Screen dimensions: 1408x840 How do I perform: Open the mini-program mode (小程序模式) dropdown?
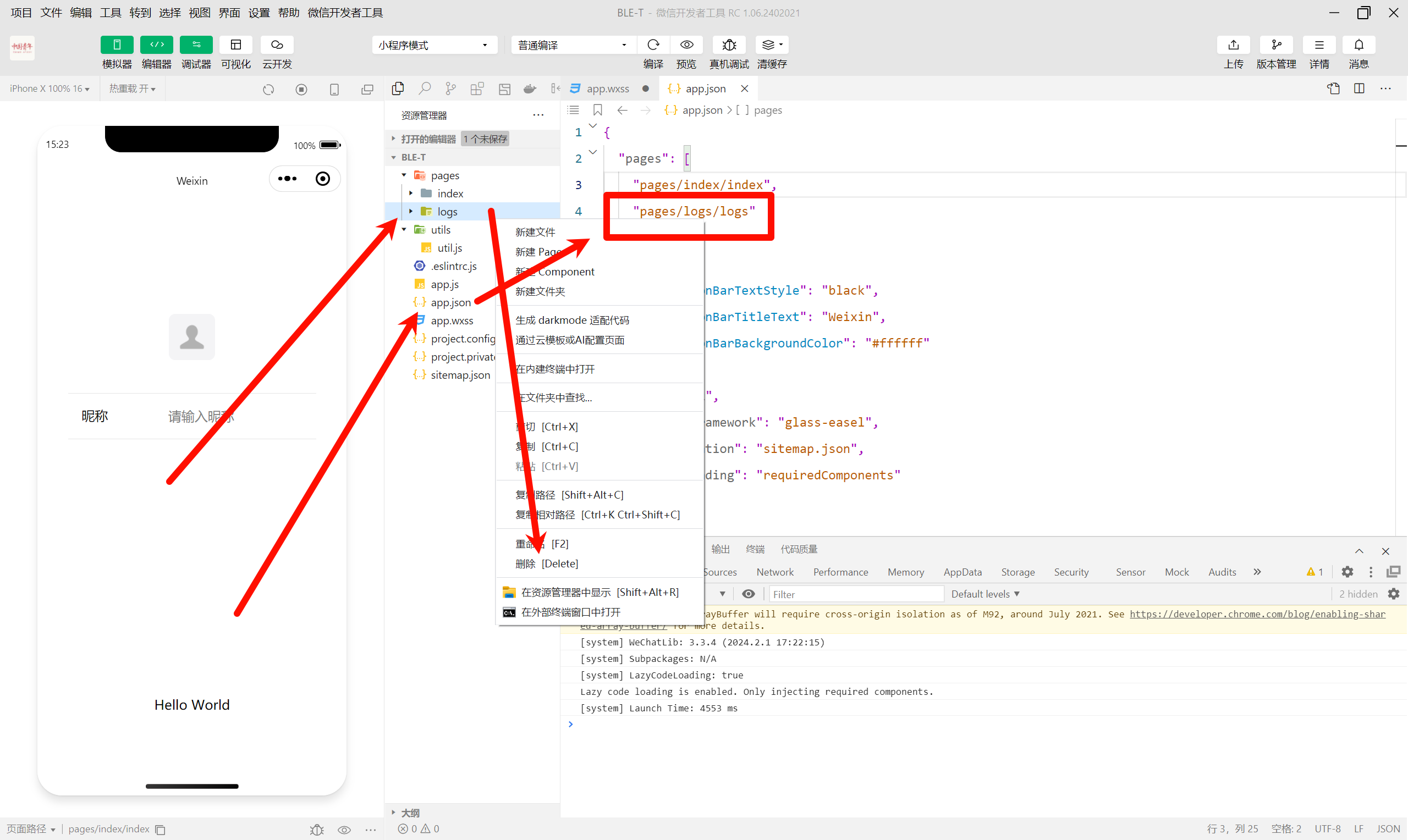coord(433,45)
